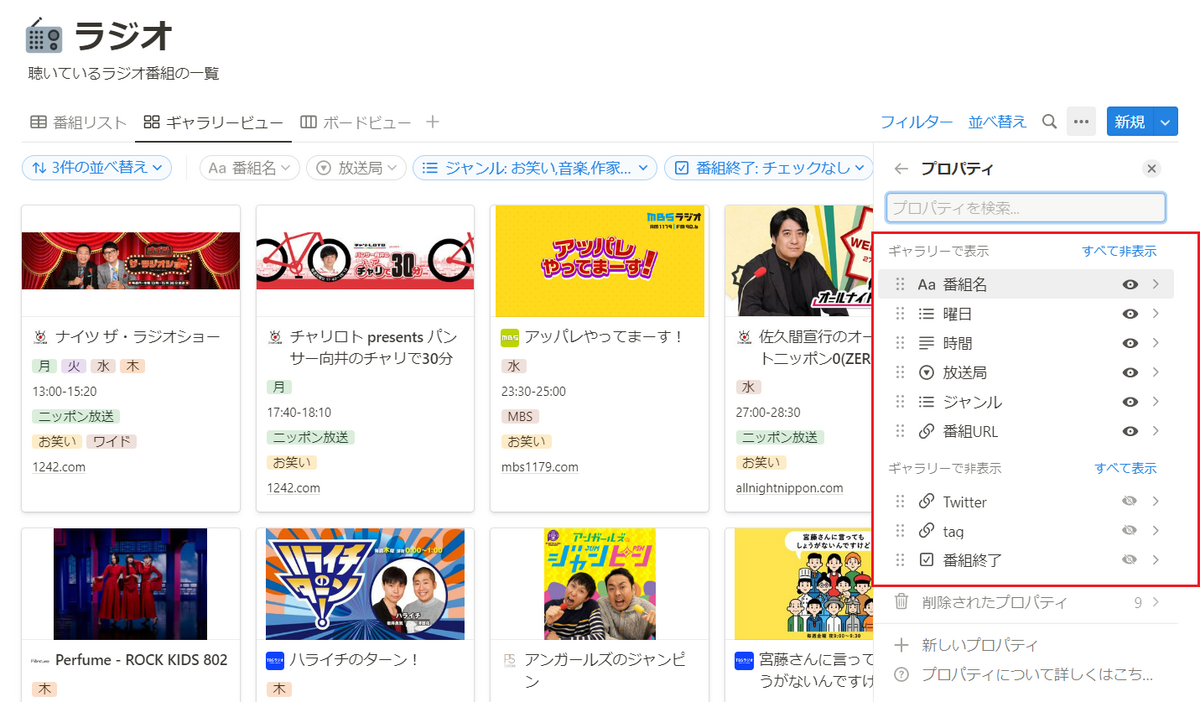Click drag handle of 番組URL property
Viewport: 1200px width, 702px height.
[900, 432]
